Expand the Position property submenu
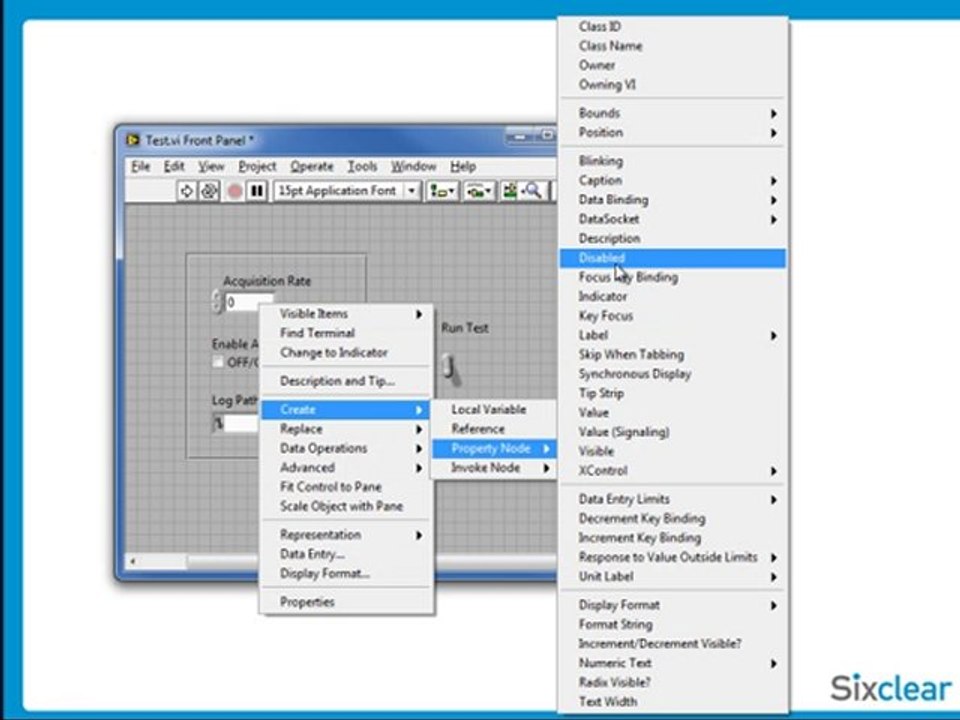The width and height of the screenshot is (960, 720). [673, 132]
